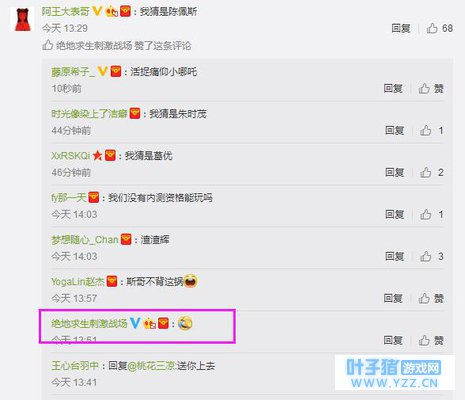The width and height of the screenshot is (465, 400).
Task: Like the 我猜是朱时茂 reply
Action: point(431,130)
